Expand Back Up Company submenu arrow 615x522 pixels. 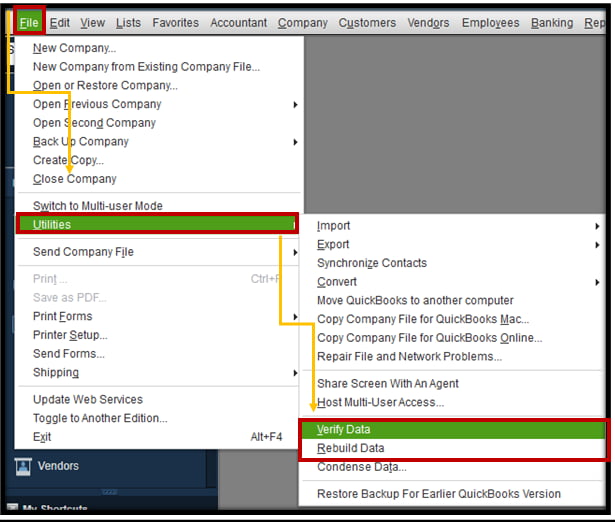click(295, 142)
